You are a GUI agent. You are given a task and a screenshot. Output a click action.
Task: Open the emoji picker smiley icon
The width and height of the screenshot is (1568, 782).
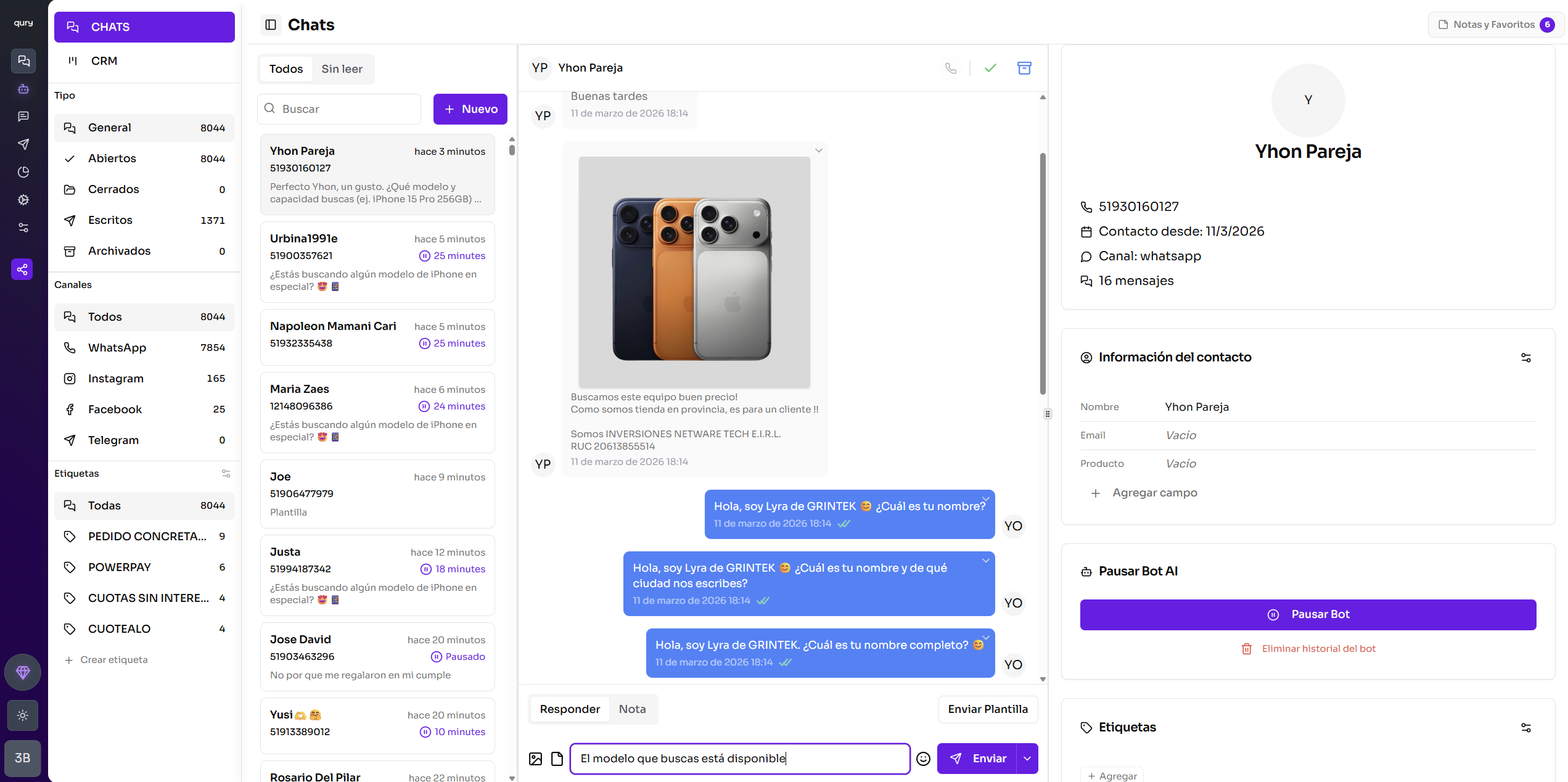click(923, 759)
